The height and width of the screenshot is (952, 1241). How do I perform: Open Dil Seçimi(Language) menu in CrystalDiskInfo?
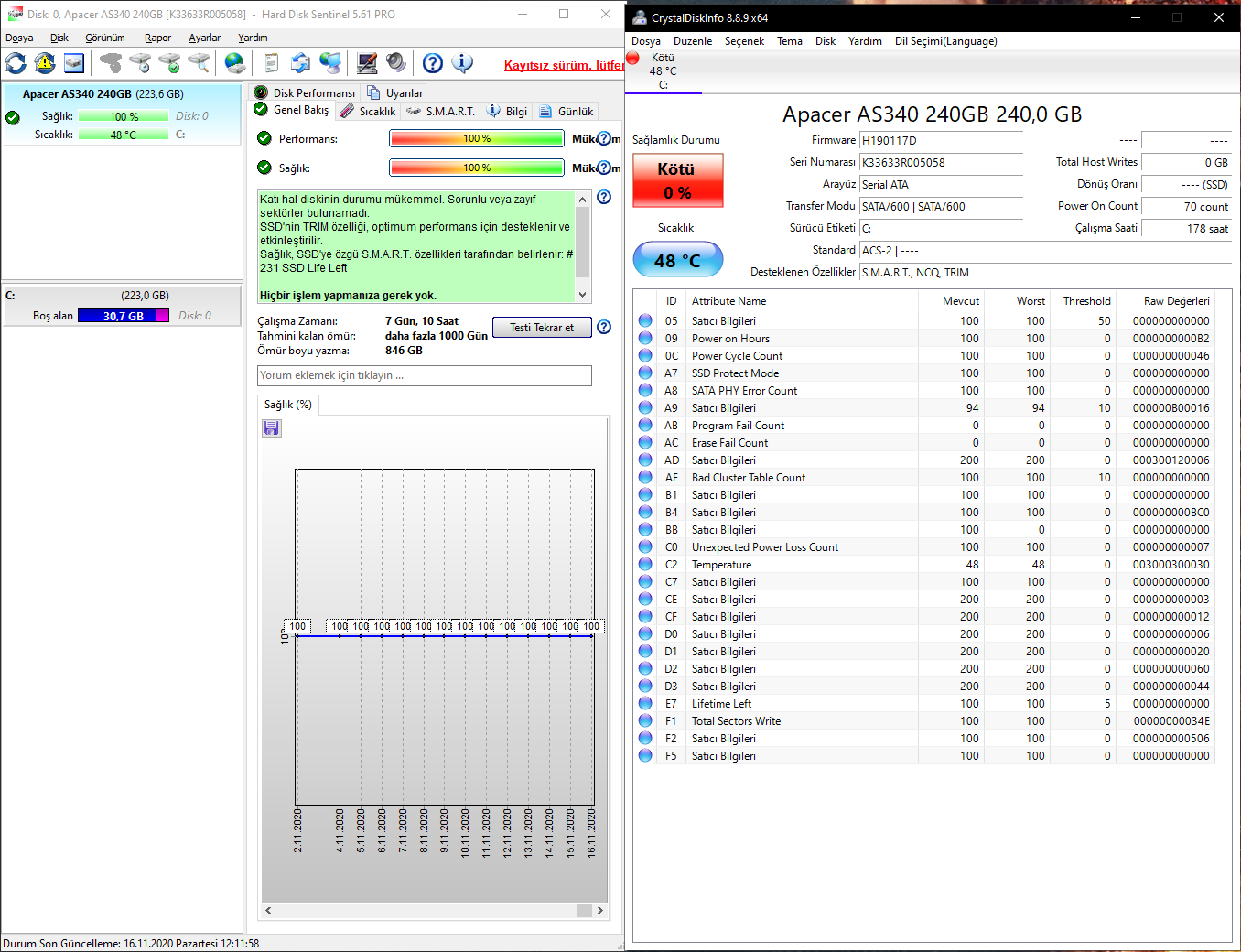pos(946,41)
